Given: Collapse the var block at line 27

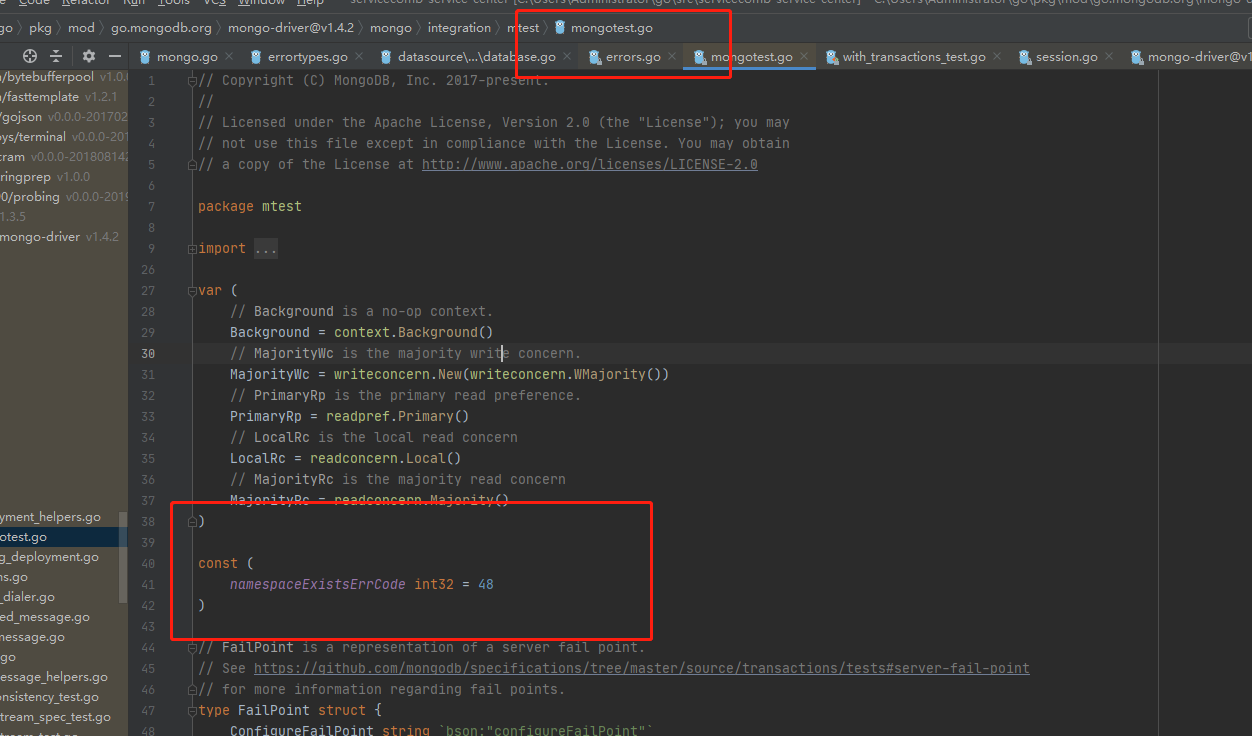Looking at the screenshot, I should (x=193, y=290).
